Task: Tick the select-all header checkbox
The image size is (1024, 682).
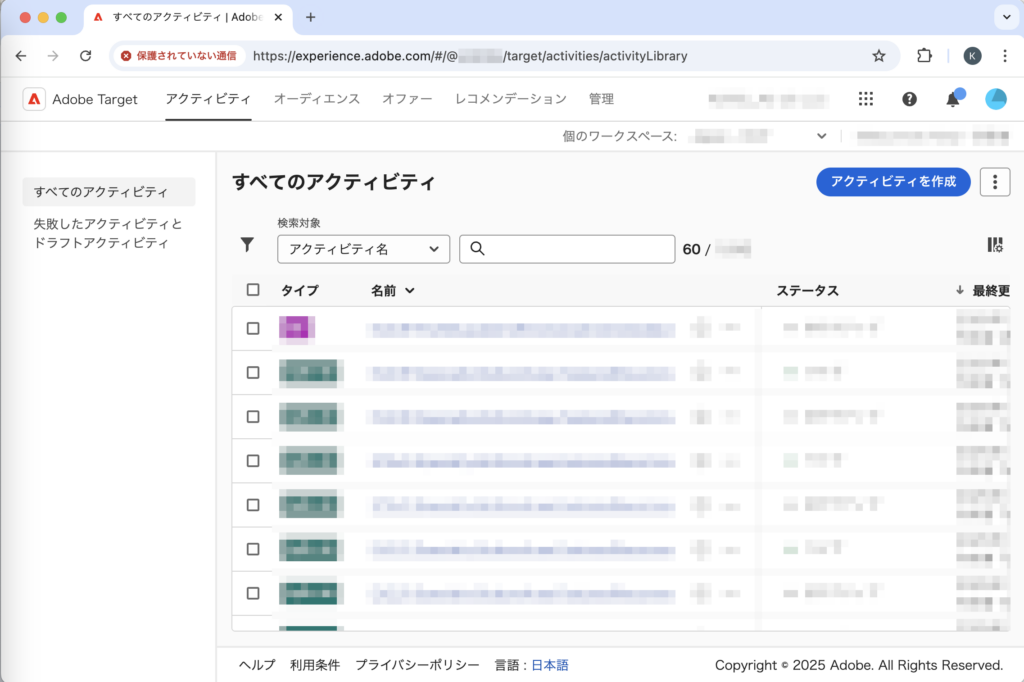Action: 253,289
